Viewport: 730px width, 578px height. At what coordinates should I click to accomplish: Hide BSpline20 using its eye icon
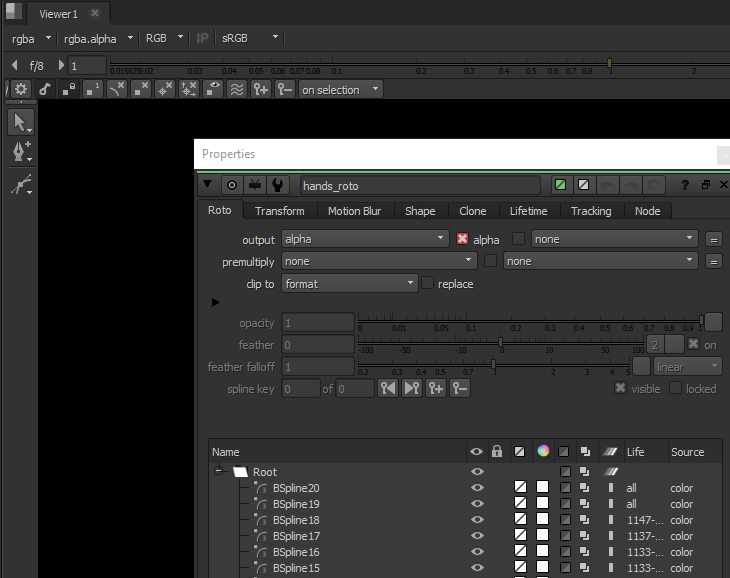[477, 488]
